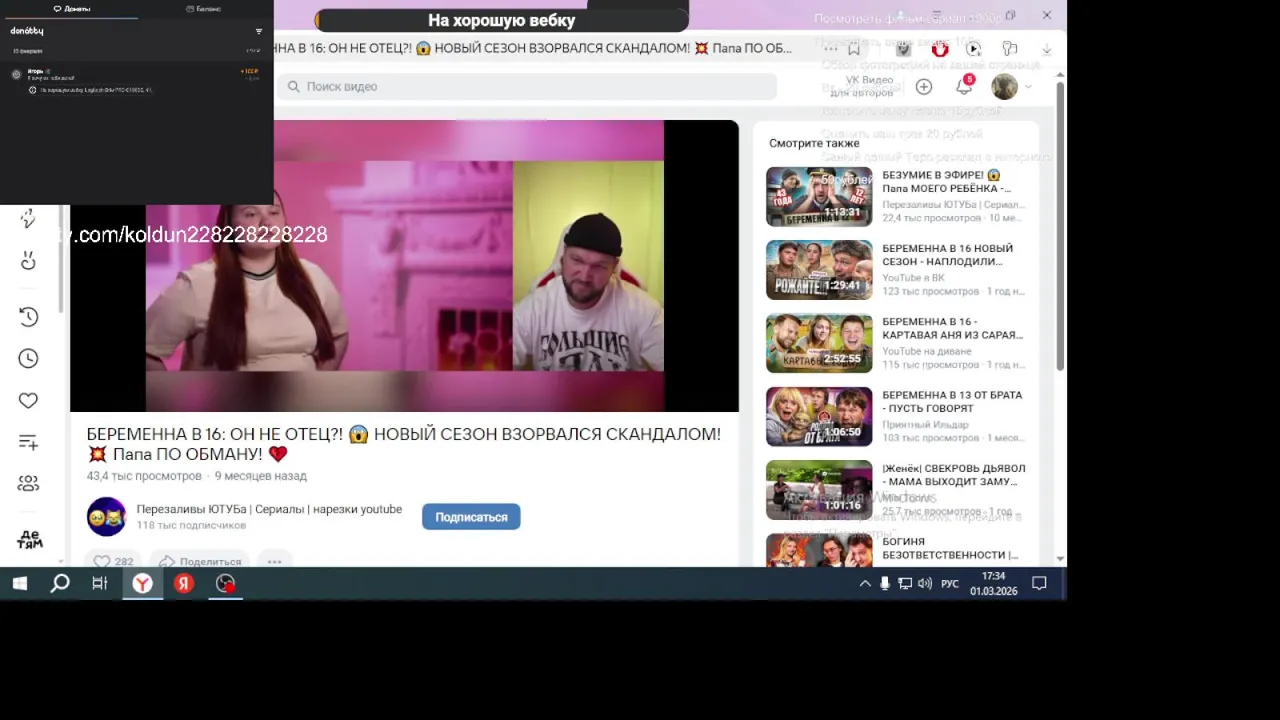Focus the Поиск видео search field
Image resolution: width=1280 pixels, height=720 pixels.
click(x=527, y=87)
